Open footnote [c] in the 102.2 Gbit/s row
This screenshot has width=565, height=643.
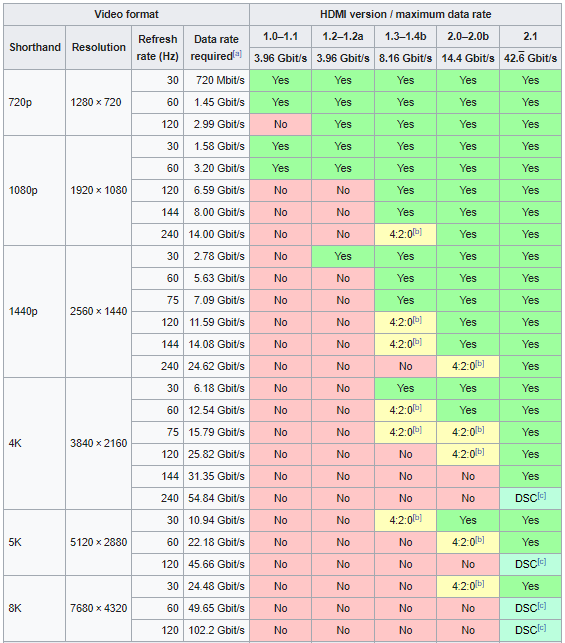click(x=542, y=628)
